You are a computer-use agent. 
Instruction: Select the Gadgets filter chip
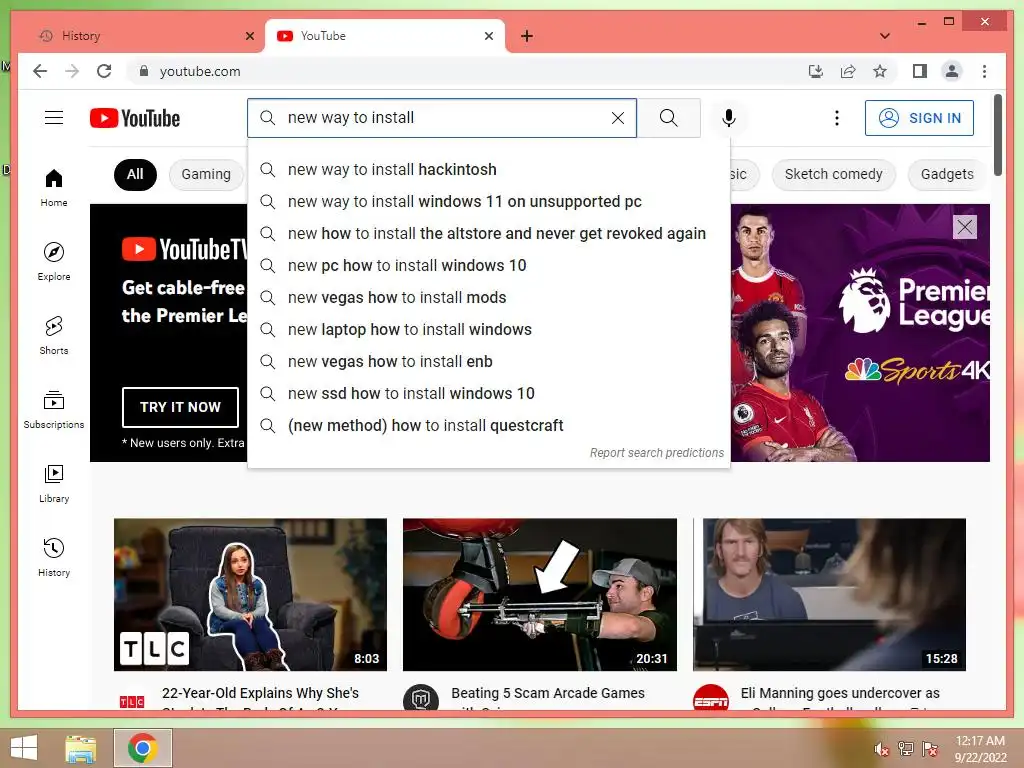coord(947,174)
